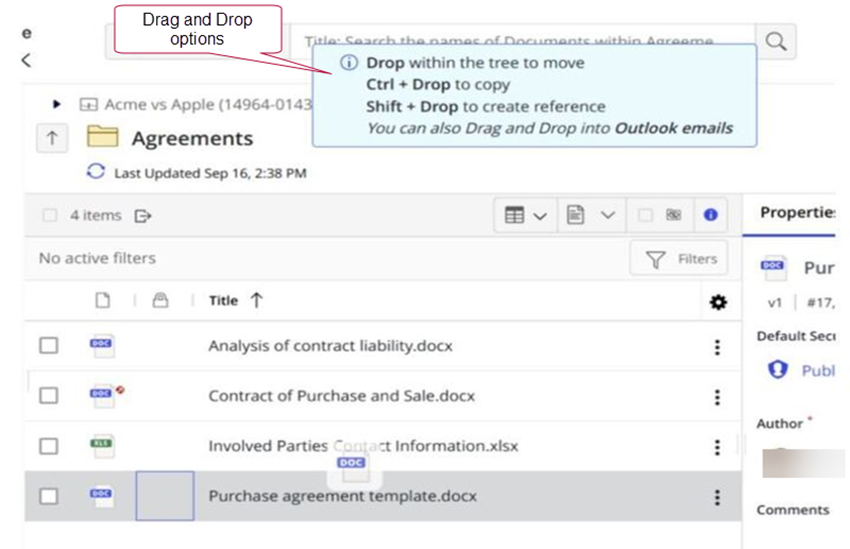Click the export icon next to 4 items
850x549 pixels.
point(143,215)
